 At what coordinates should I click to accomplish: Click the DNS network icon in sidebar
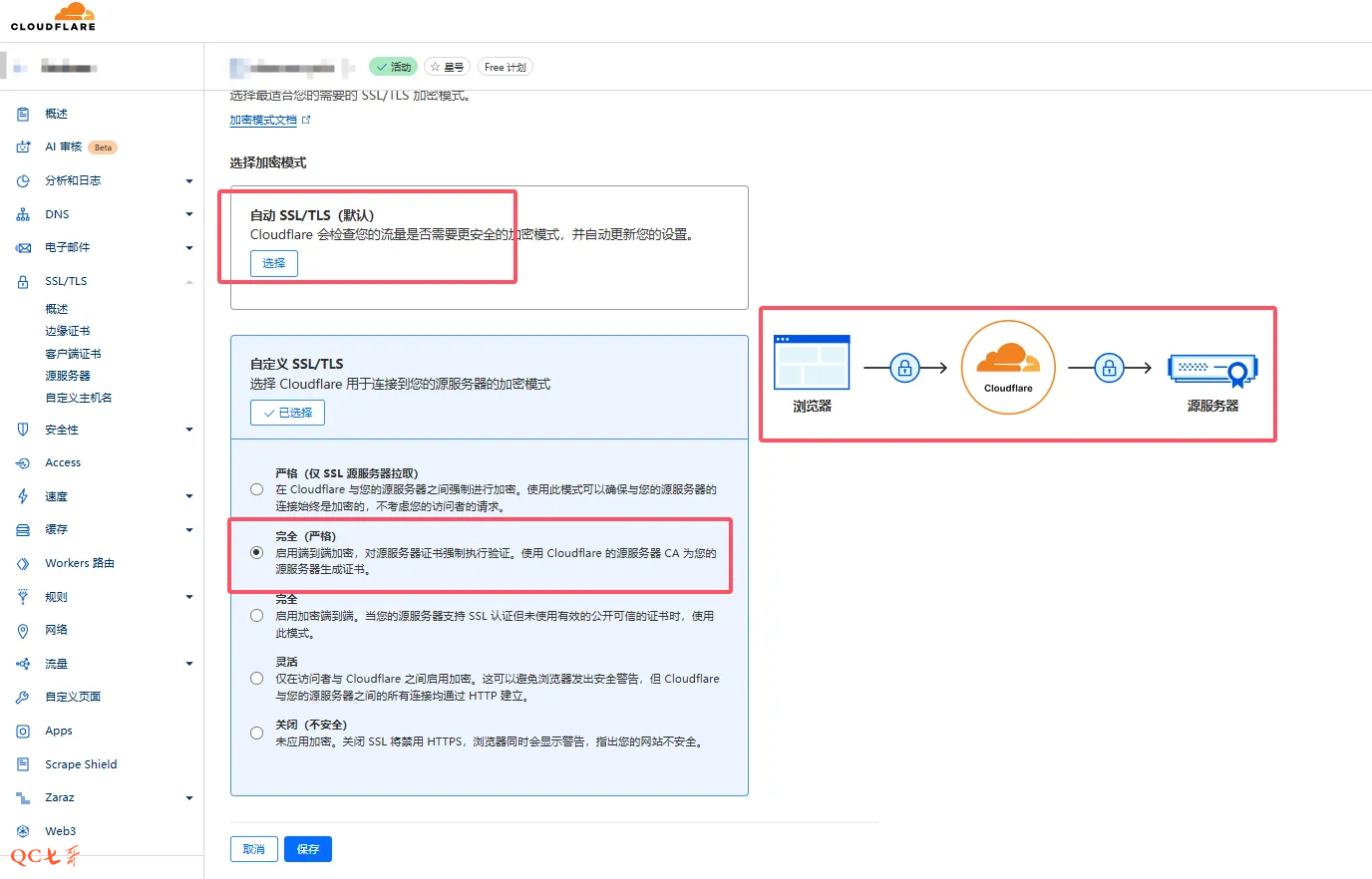23,214
